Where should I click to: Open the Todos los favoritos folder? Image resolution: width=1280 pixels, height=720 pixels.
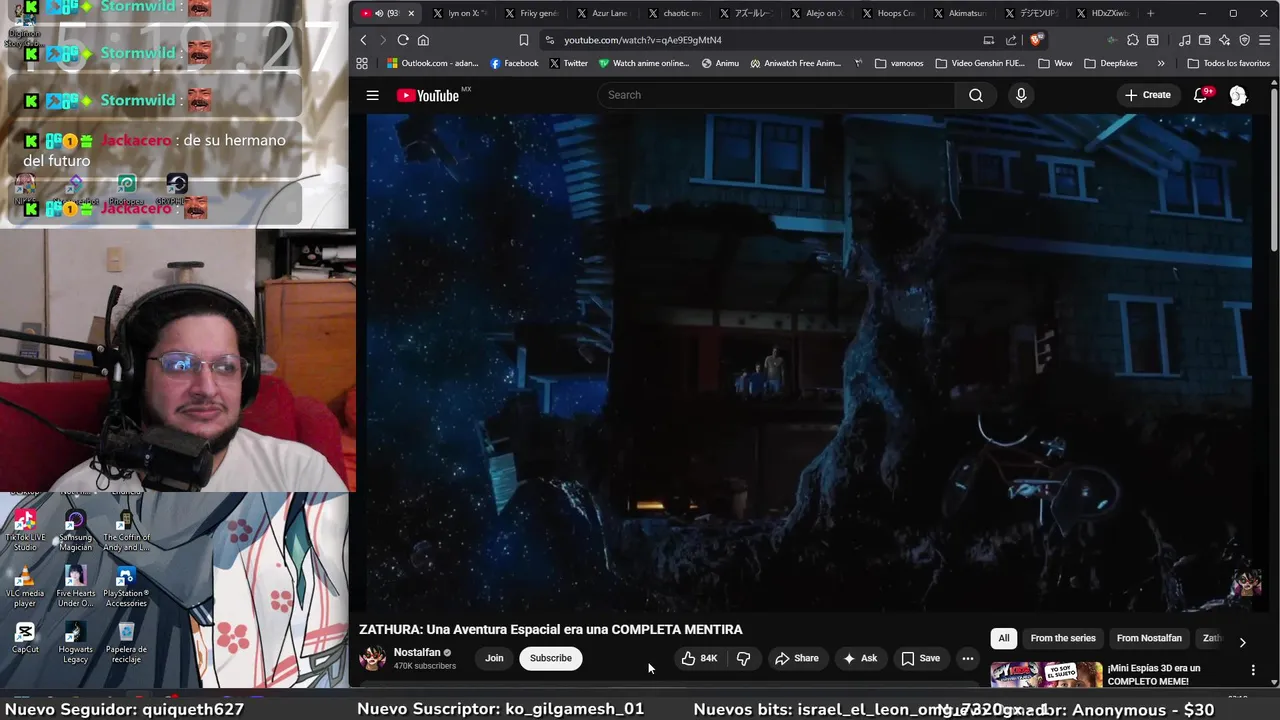1228,63
